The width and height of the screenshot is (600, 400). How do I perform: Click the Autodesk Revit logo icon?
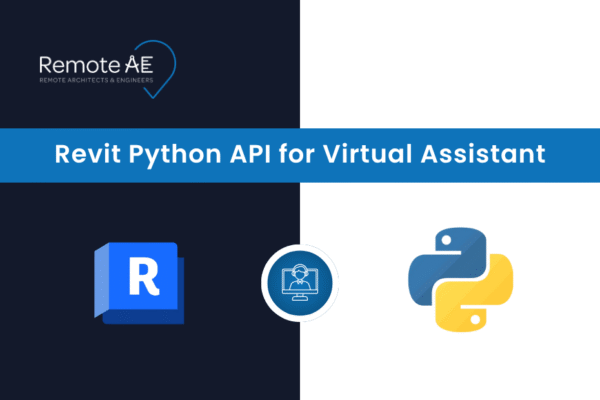[141, 282]
